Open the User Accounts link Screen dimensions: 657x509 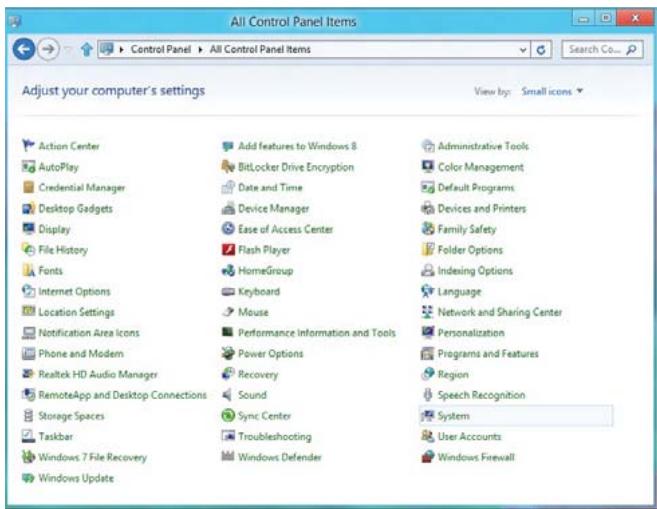[x=469, y=436]
